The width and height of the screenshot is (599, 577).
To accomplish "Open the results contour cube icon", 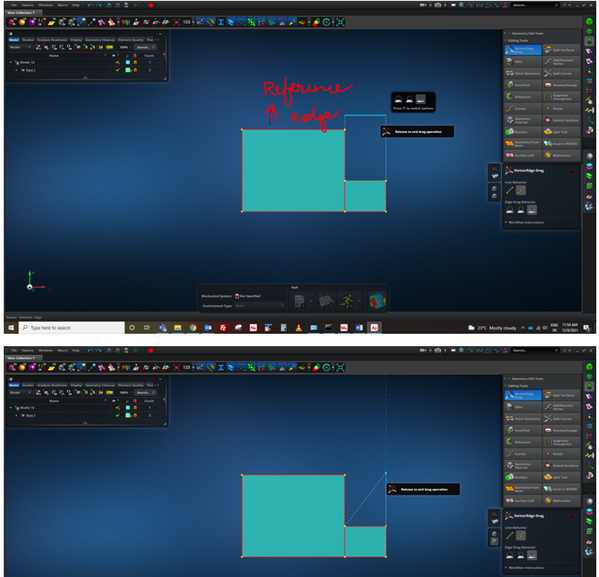I will (x=377, y=301).
